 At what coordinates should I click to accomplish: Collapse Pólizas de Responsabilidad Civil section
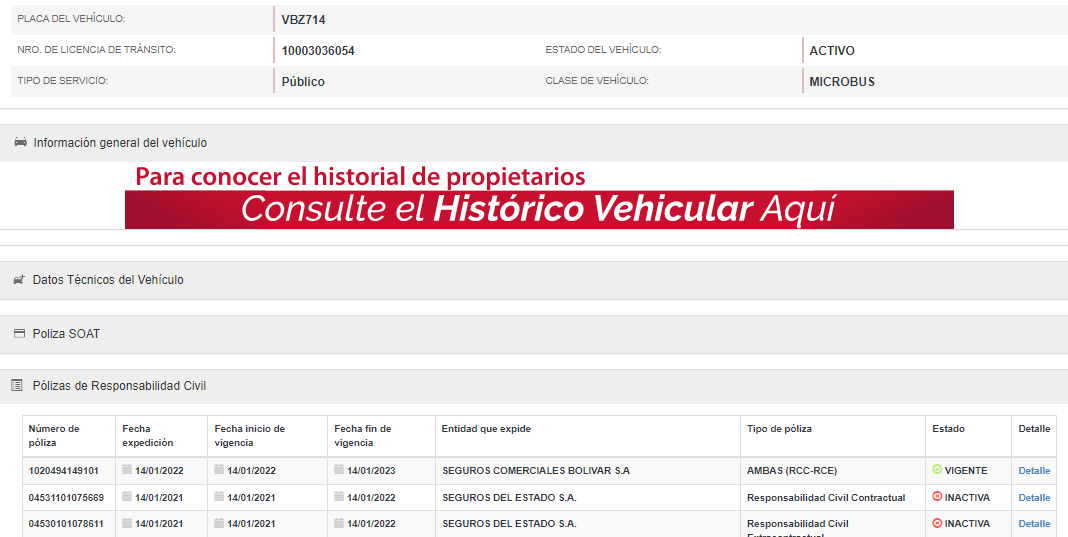pos(119,385)
